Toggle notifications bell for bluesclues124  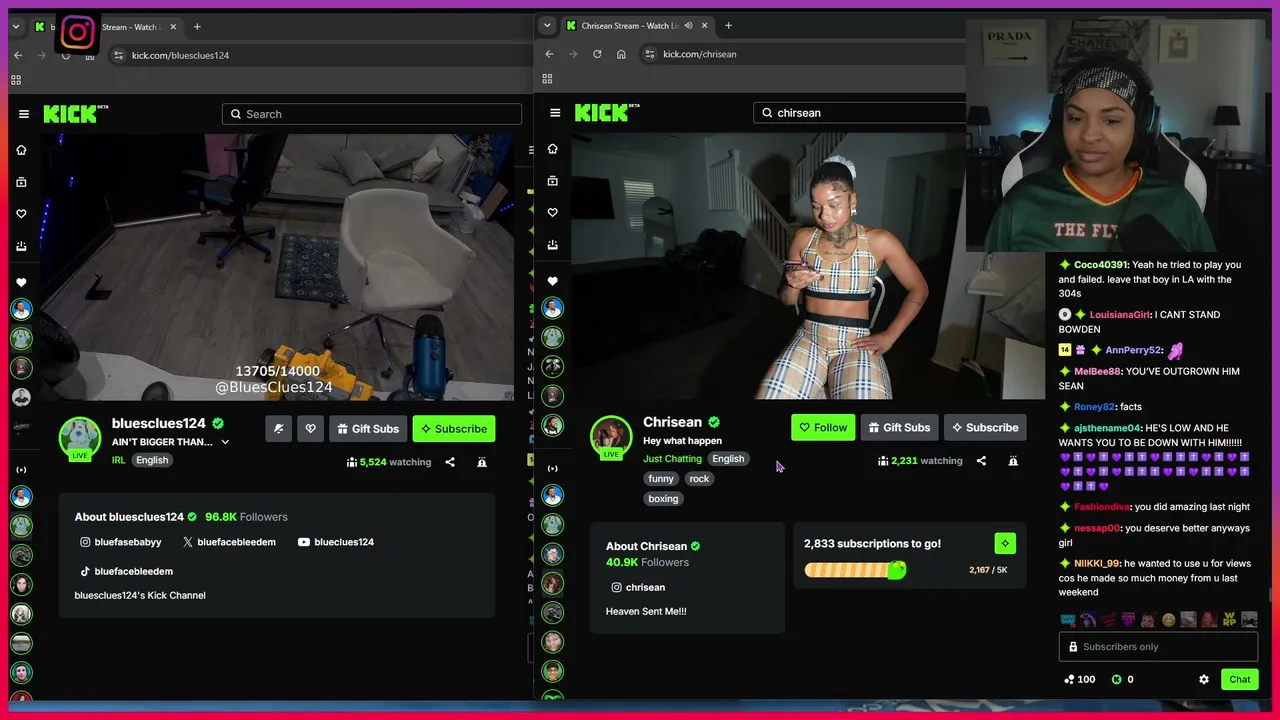[x=278, y=429]
